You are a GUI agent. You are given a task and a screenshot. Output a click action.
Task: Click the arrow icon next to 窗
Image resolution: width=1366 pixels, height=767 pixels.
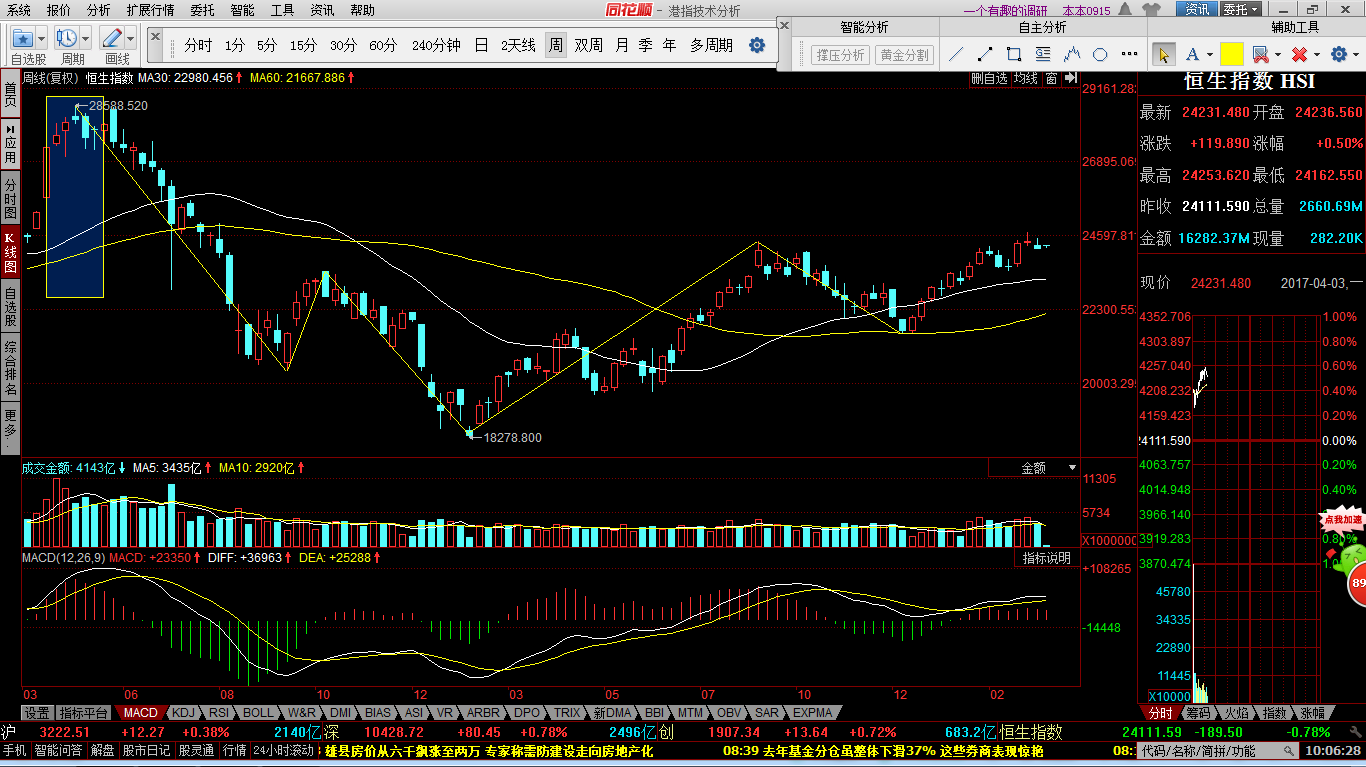click(1070, 77)
